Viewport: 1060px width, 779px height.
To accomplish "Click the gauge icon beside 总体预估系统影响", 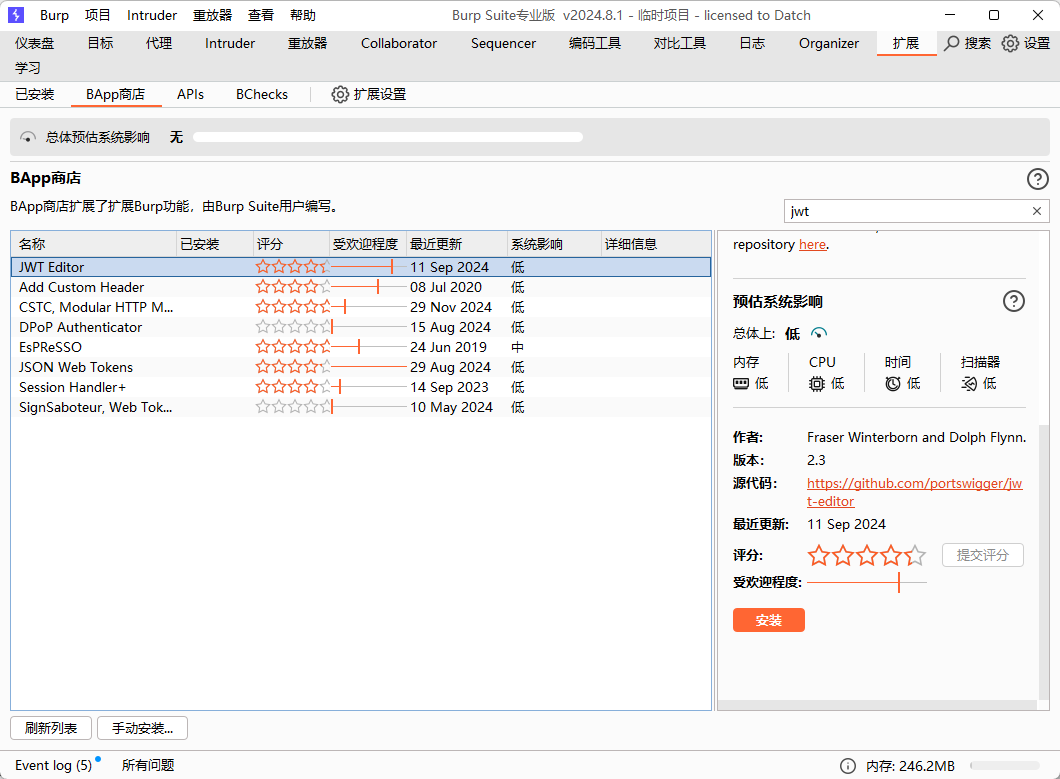I will pyautogui.click(x=28, y=137).
